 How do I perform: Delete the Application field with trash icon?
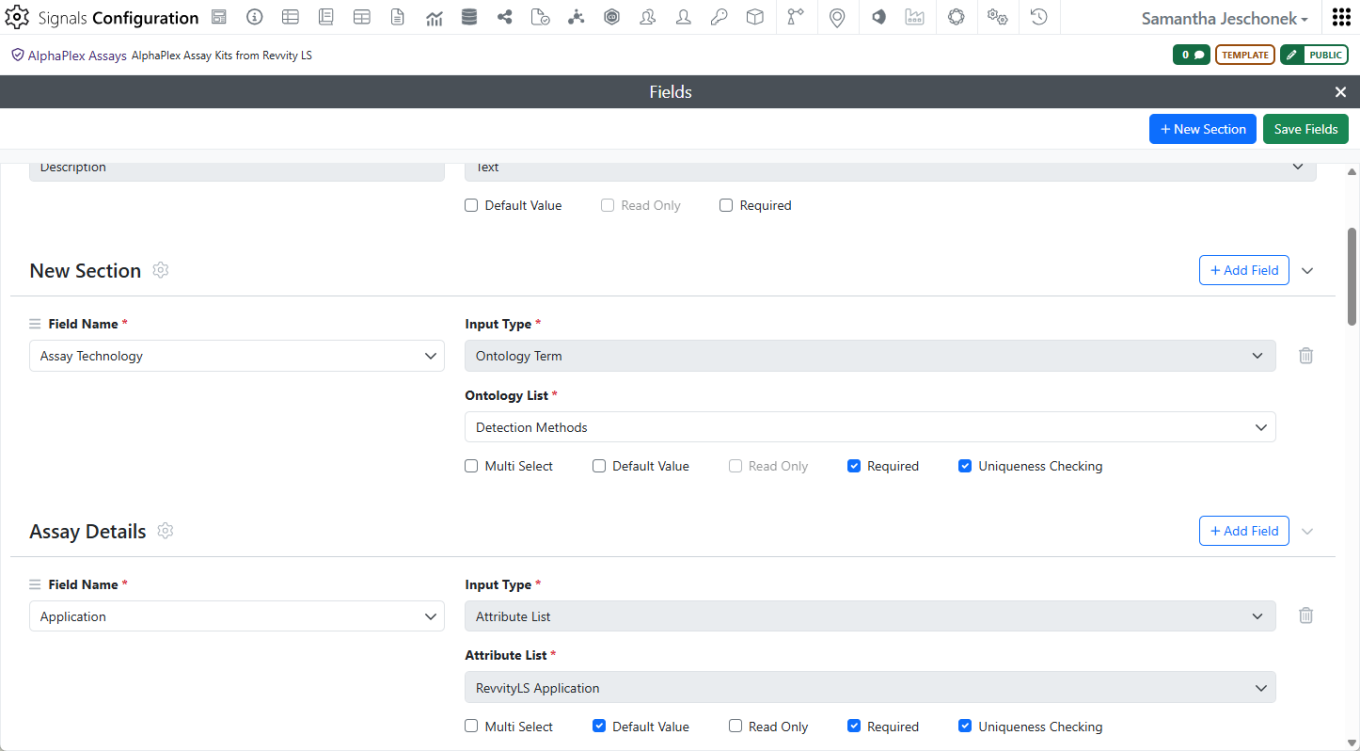tap(1306, 616)
